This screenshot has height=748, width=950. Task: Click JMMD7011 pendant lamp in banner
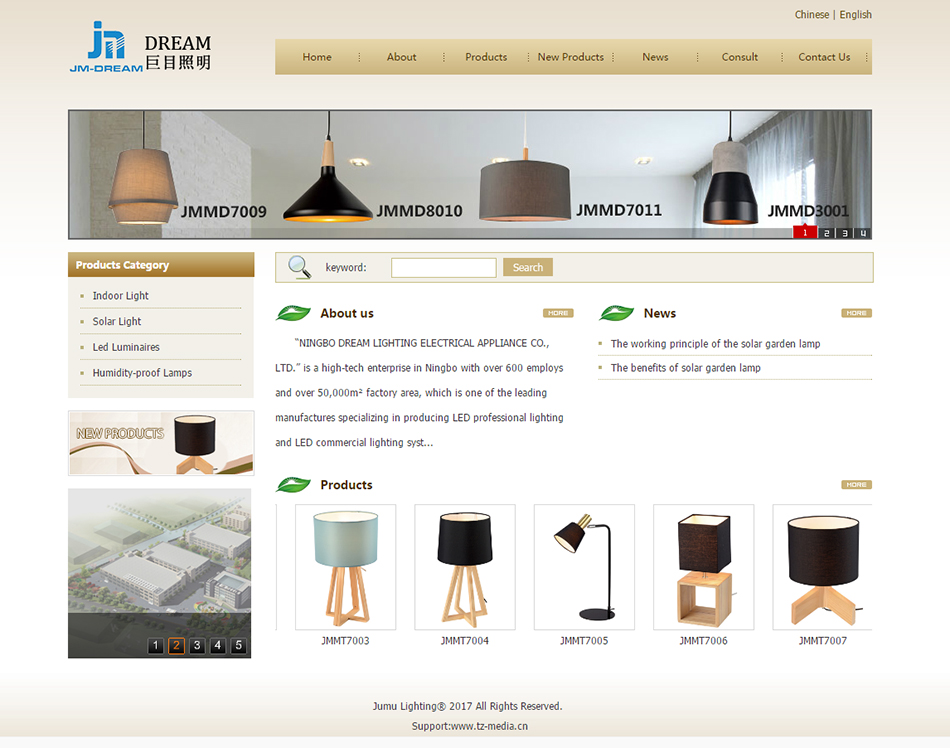point(525,189)
